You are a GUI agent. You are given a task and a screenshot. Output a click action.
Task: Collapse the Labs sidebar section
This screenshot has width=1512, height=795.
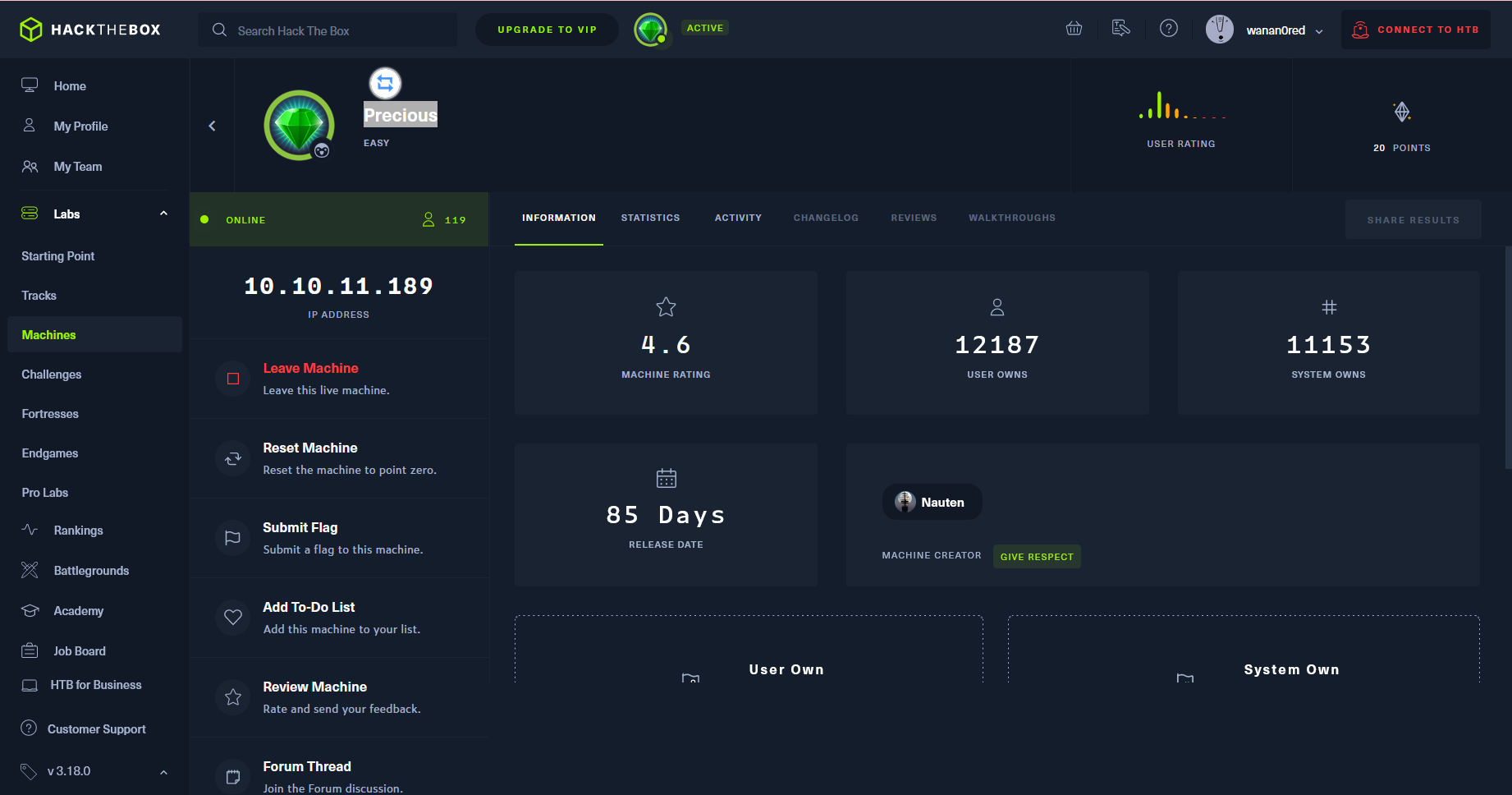[163, 214]
